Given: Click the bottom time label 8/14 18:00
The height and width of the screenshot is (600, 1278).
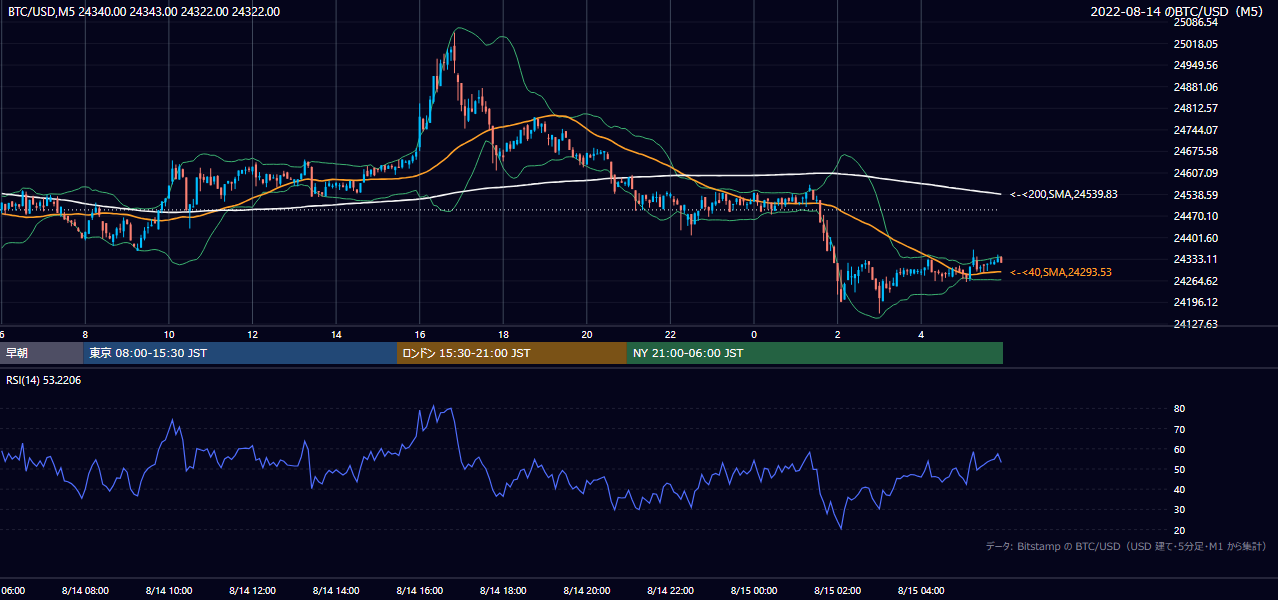Looking at the screenshot, I should coord(503,591).
